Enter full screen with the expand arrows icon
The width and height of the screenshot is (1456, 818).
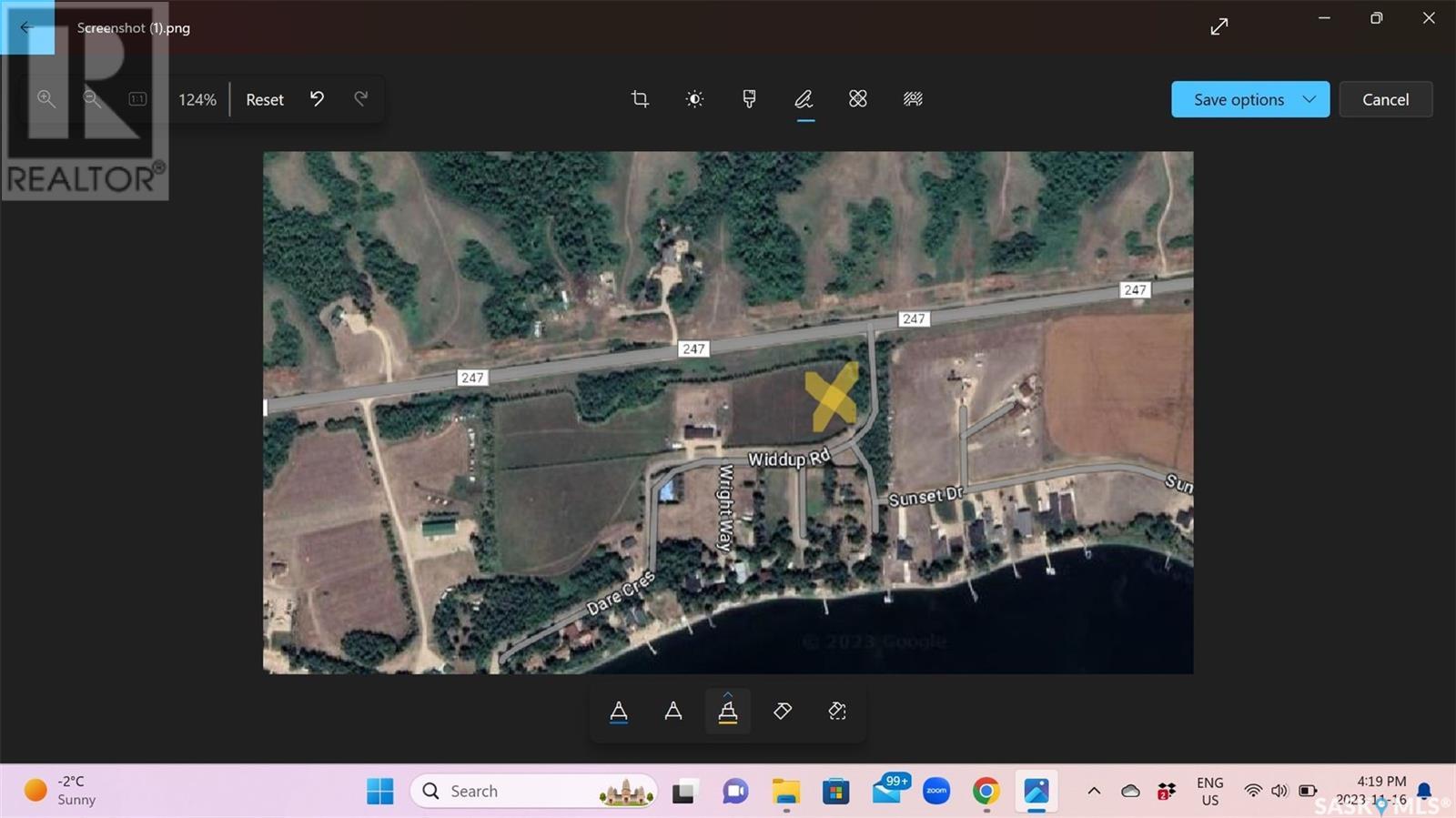[1219, 27]
